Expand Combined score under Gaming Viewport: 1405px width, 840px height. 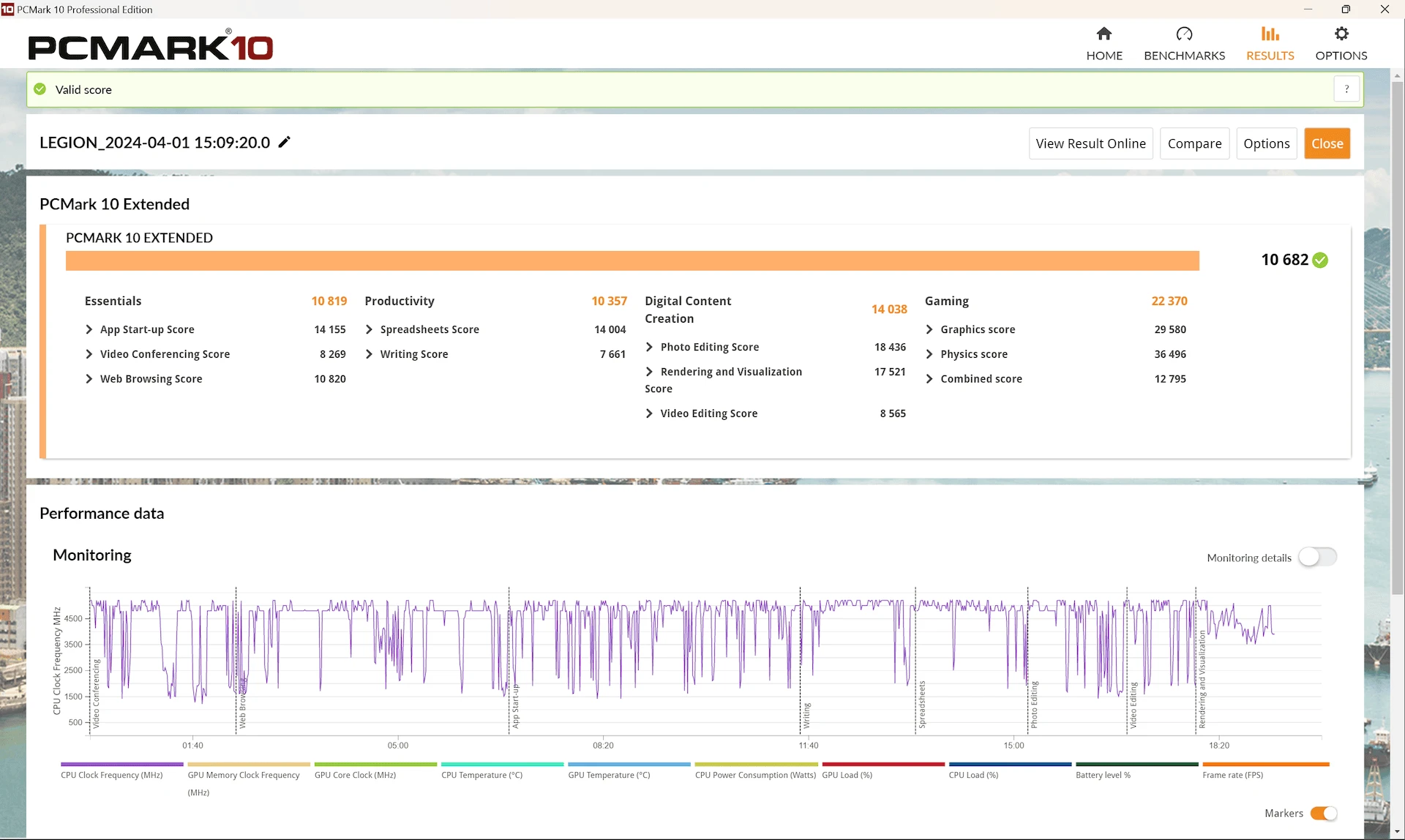(929, 379)
